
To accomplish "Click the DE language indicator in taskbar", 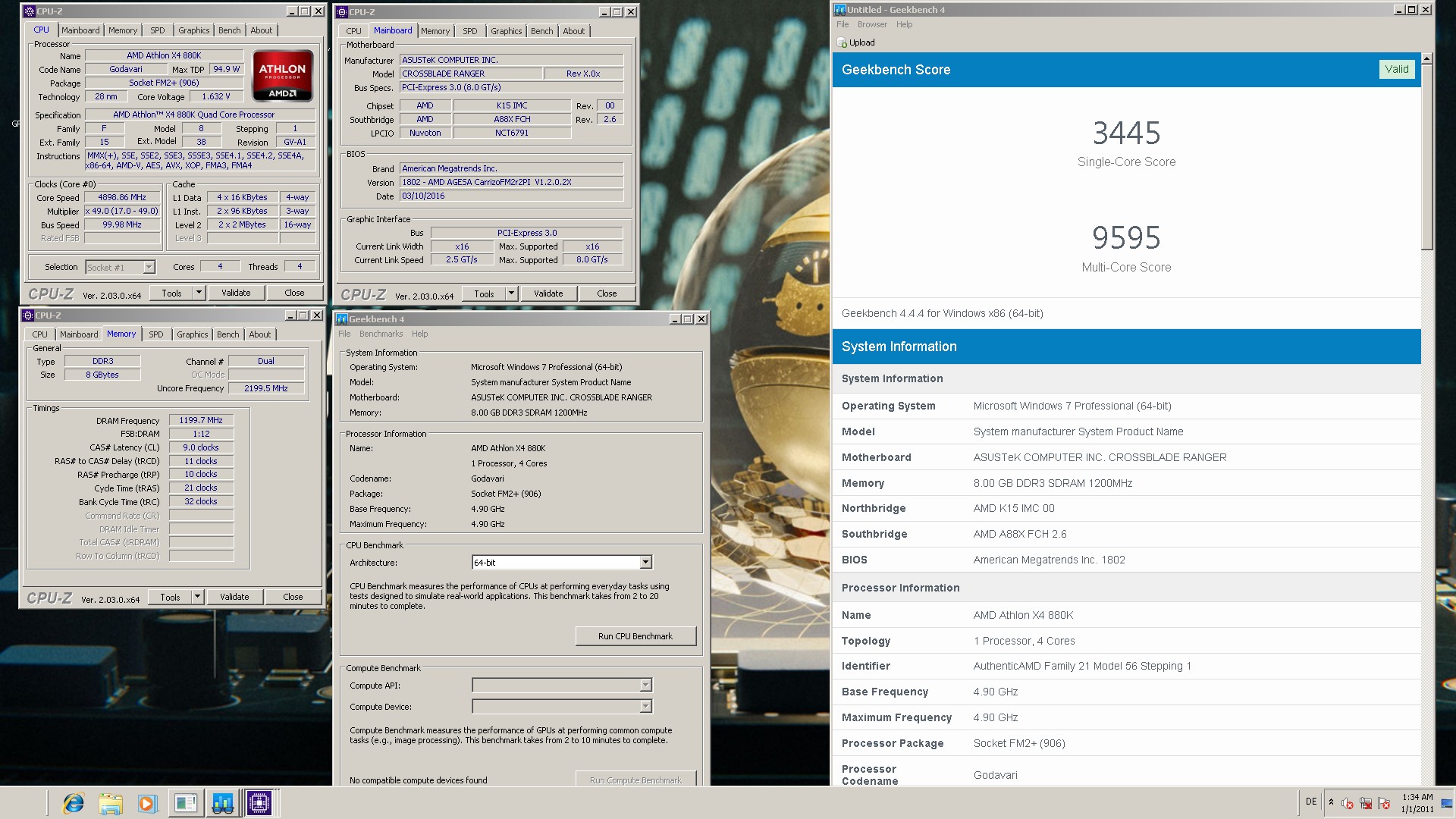I will click(x=1311, y=802).
